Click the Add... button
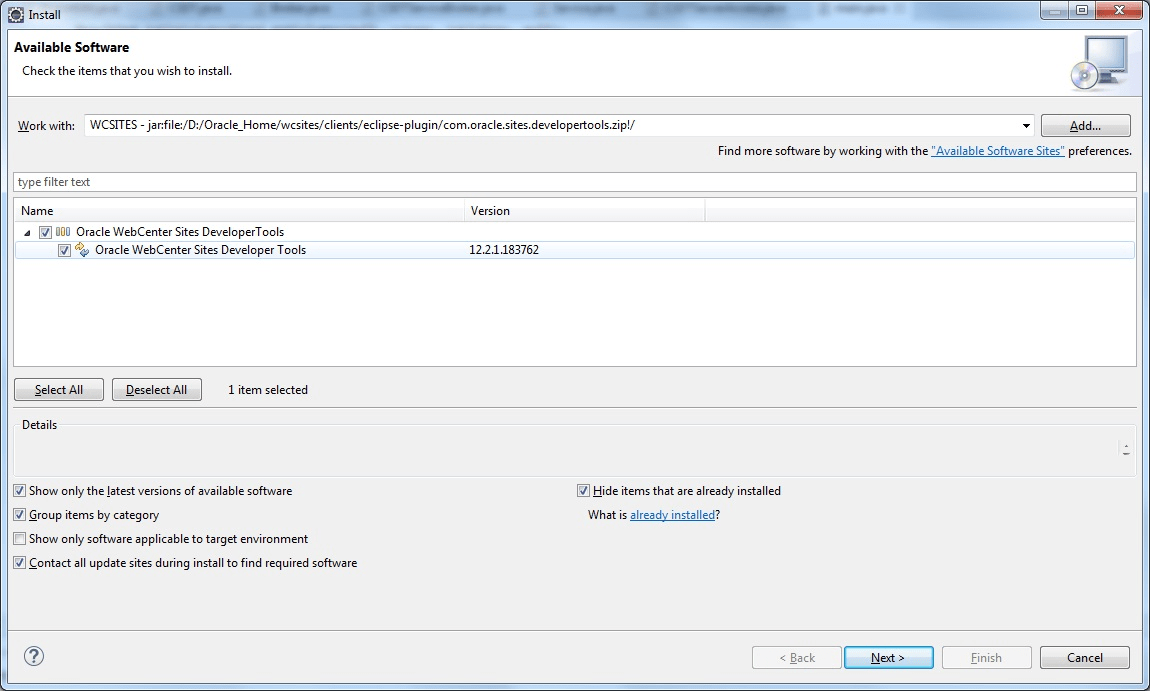The width and height of the screenshot is (1150, 691). point(1085,125)
